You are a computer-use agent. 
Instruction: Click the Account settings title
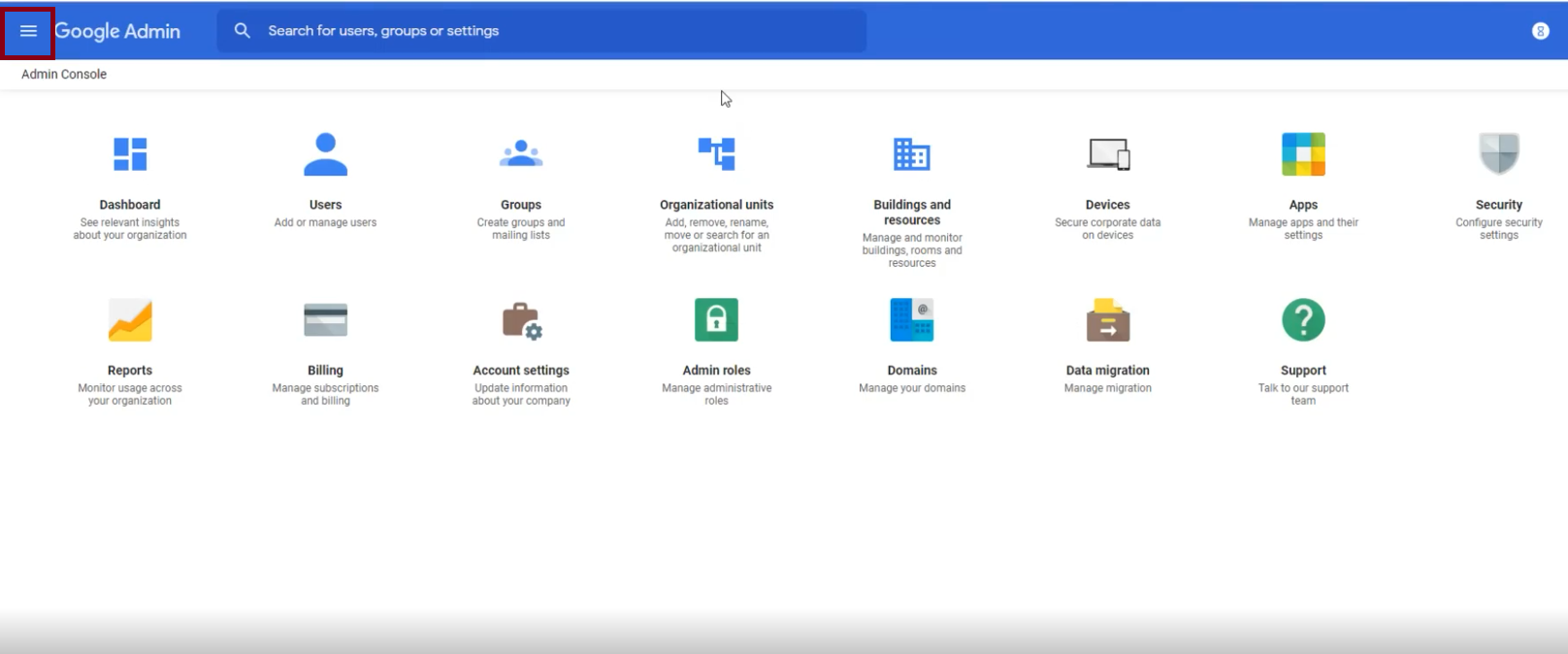[x=521, y=371]
